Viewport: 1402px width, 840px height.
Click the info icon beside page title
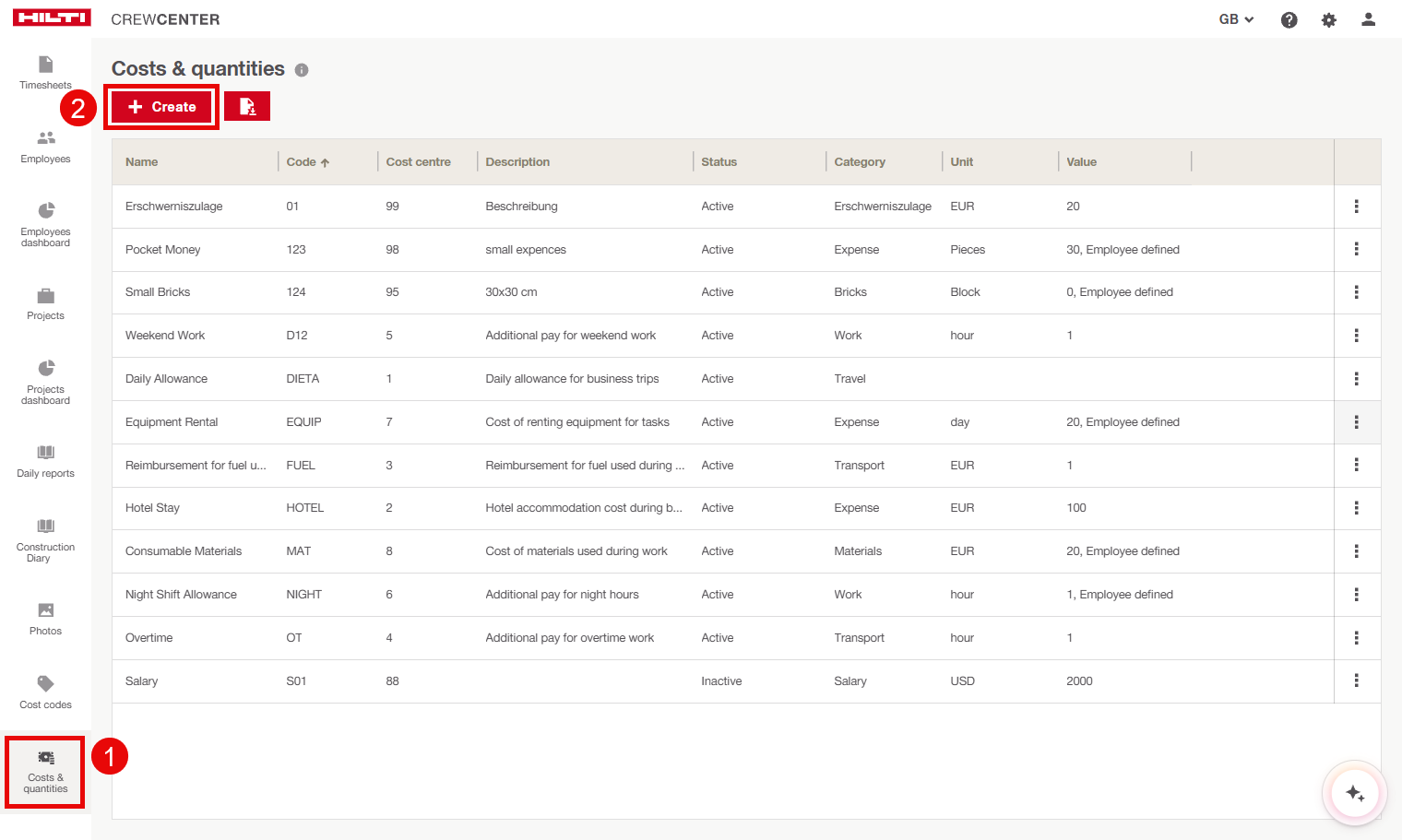click(x=302, y=70)
